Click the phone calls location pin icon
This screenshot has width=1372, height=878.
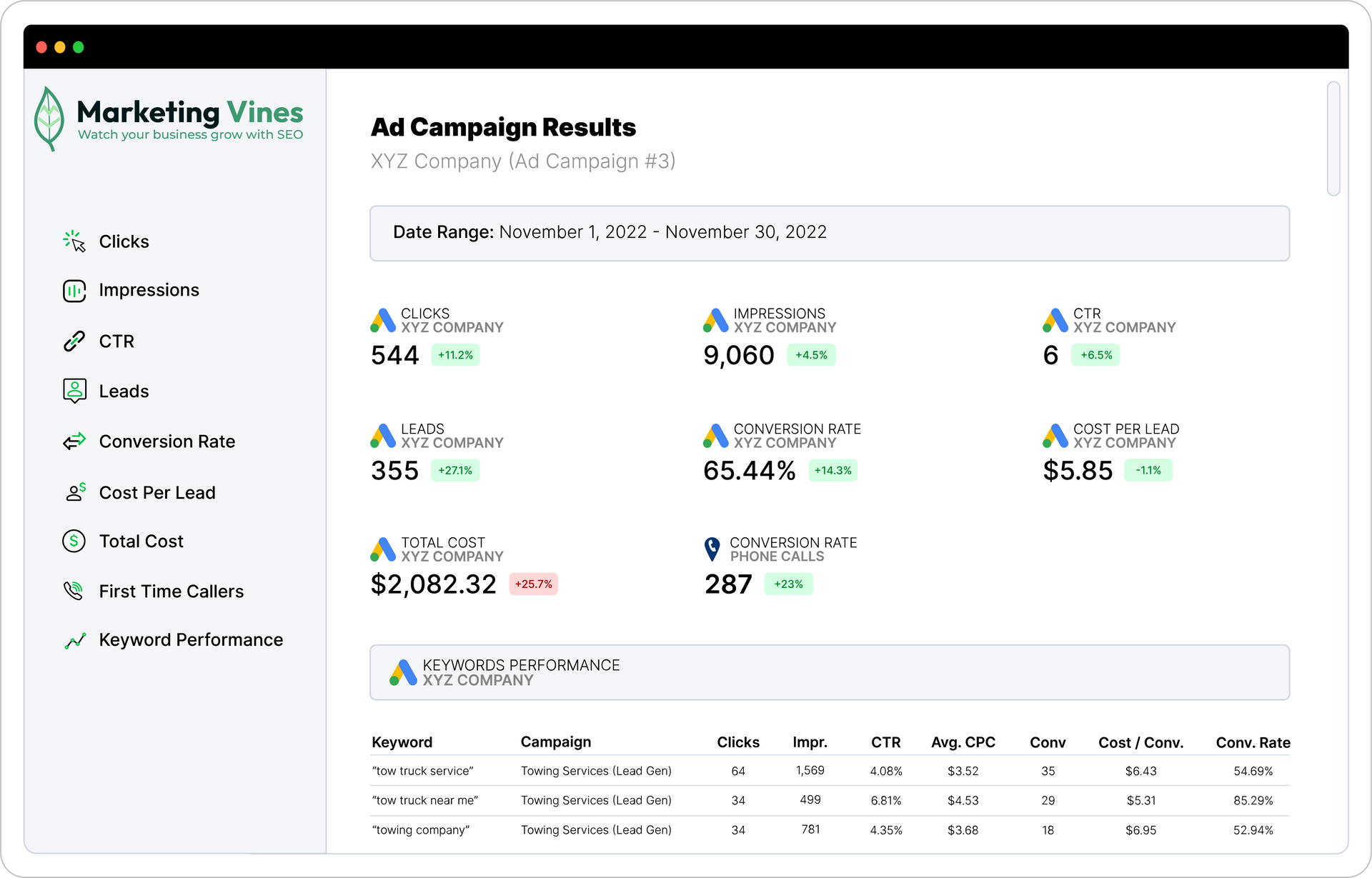[712, 549]
